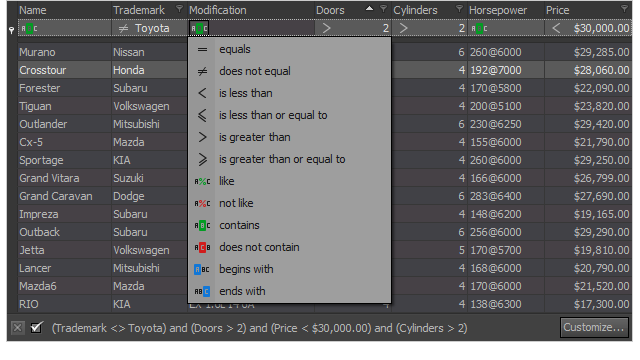Click the filter row indicator icon

(11, 30)
